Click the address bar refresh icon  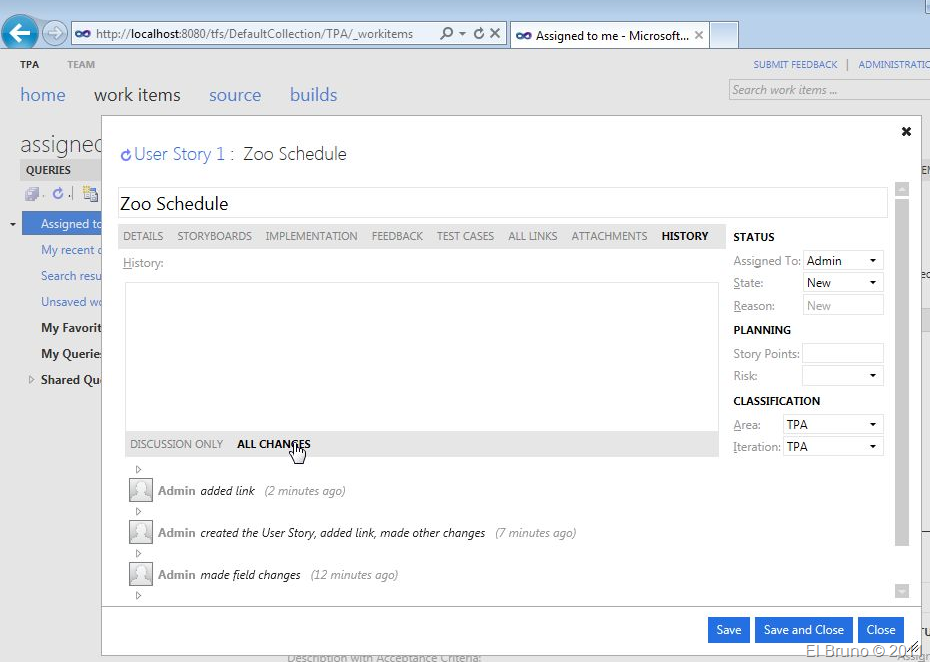[479, 33]
